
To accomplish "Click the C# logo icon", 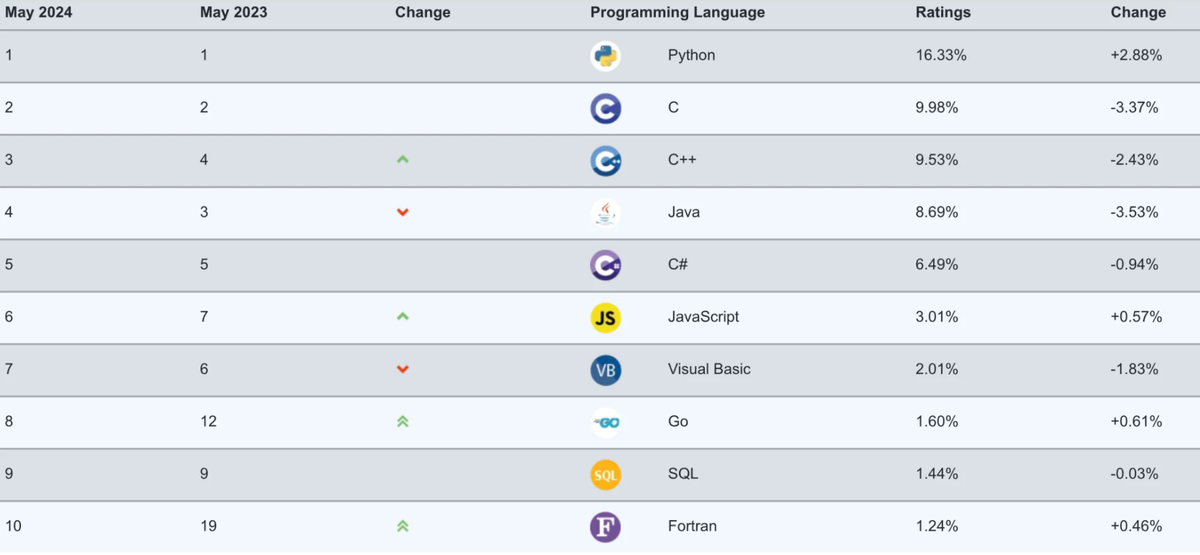I will (x=605, y=265).
